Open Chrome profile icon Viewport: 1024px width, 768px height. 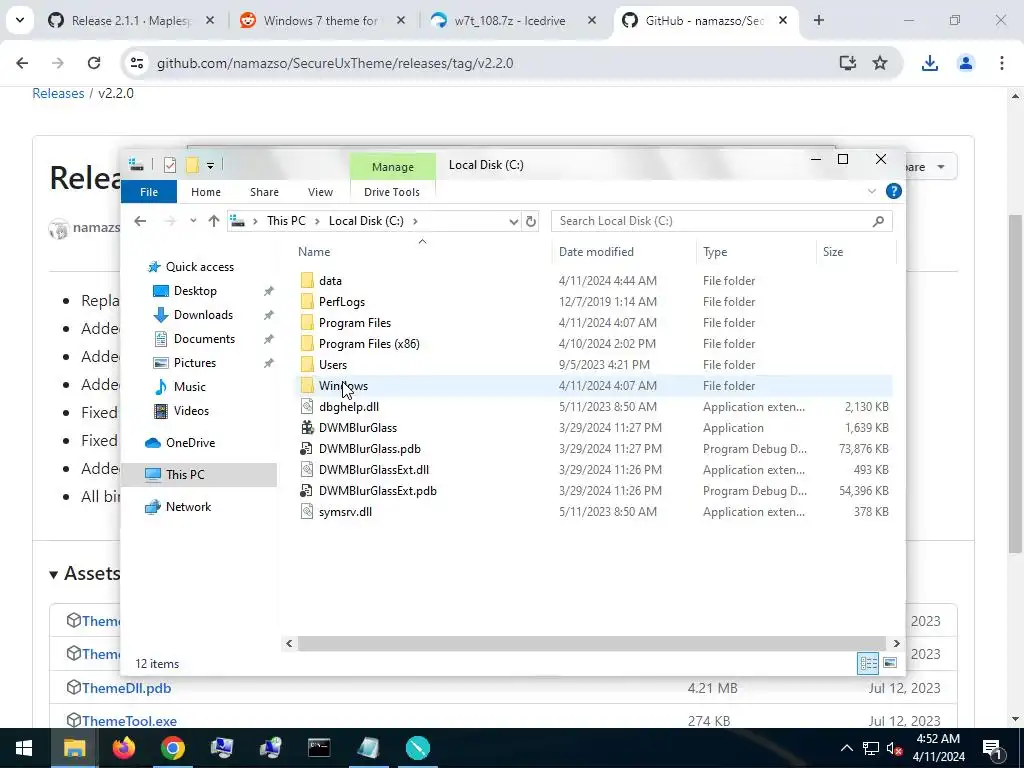pyautogui.click(x=965, y=63)
